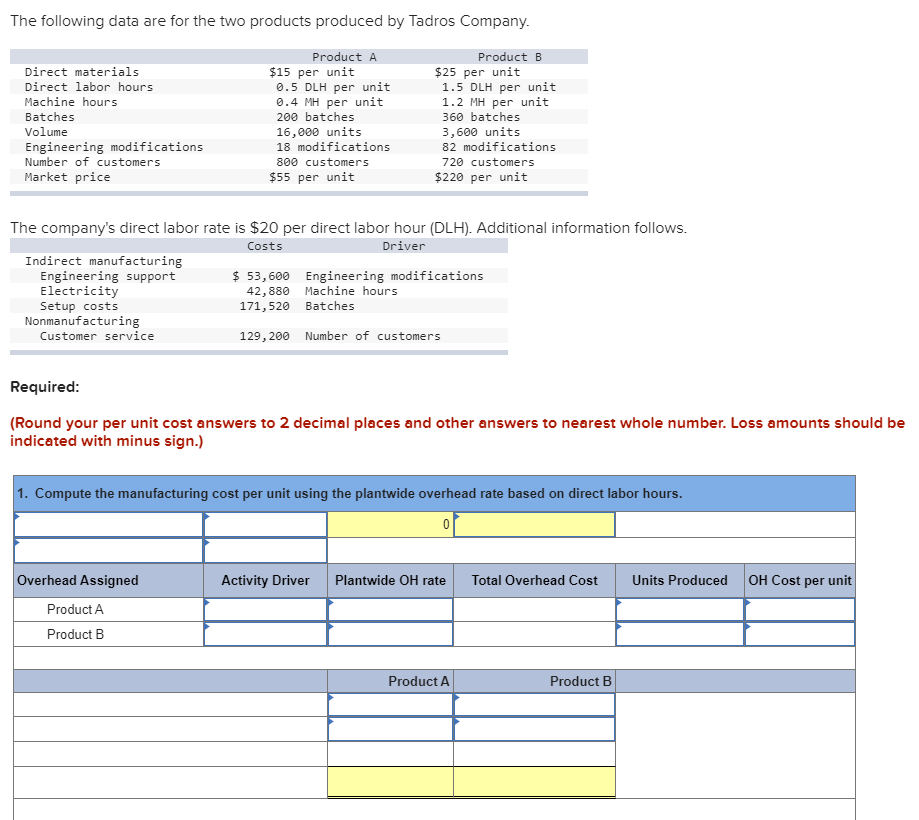Open the OH Cost per unit dropdown for Product A
This screenshot has width=919, height=820.
pyautogui.click(x=799, y=609)
